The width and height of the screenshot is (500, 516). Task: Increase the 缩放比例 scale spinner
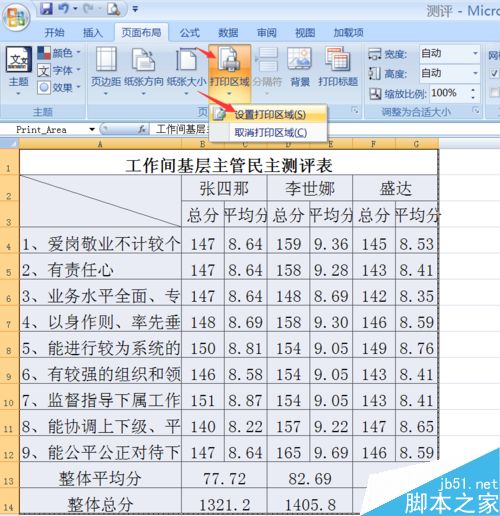(473, 90)
